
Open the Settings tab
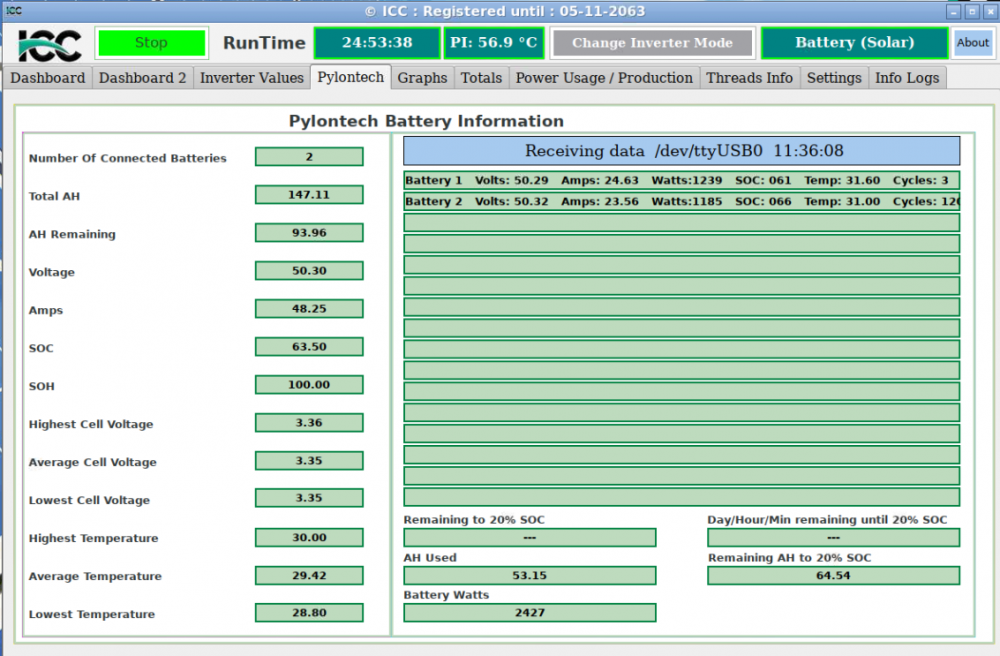(x=834, y=78)
